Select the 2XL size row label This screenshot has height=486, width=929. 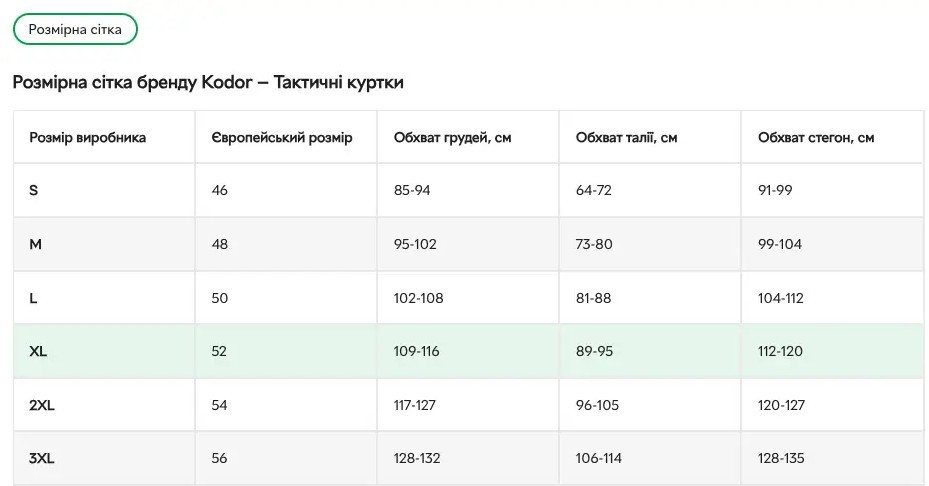point(42,405)
